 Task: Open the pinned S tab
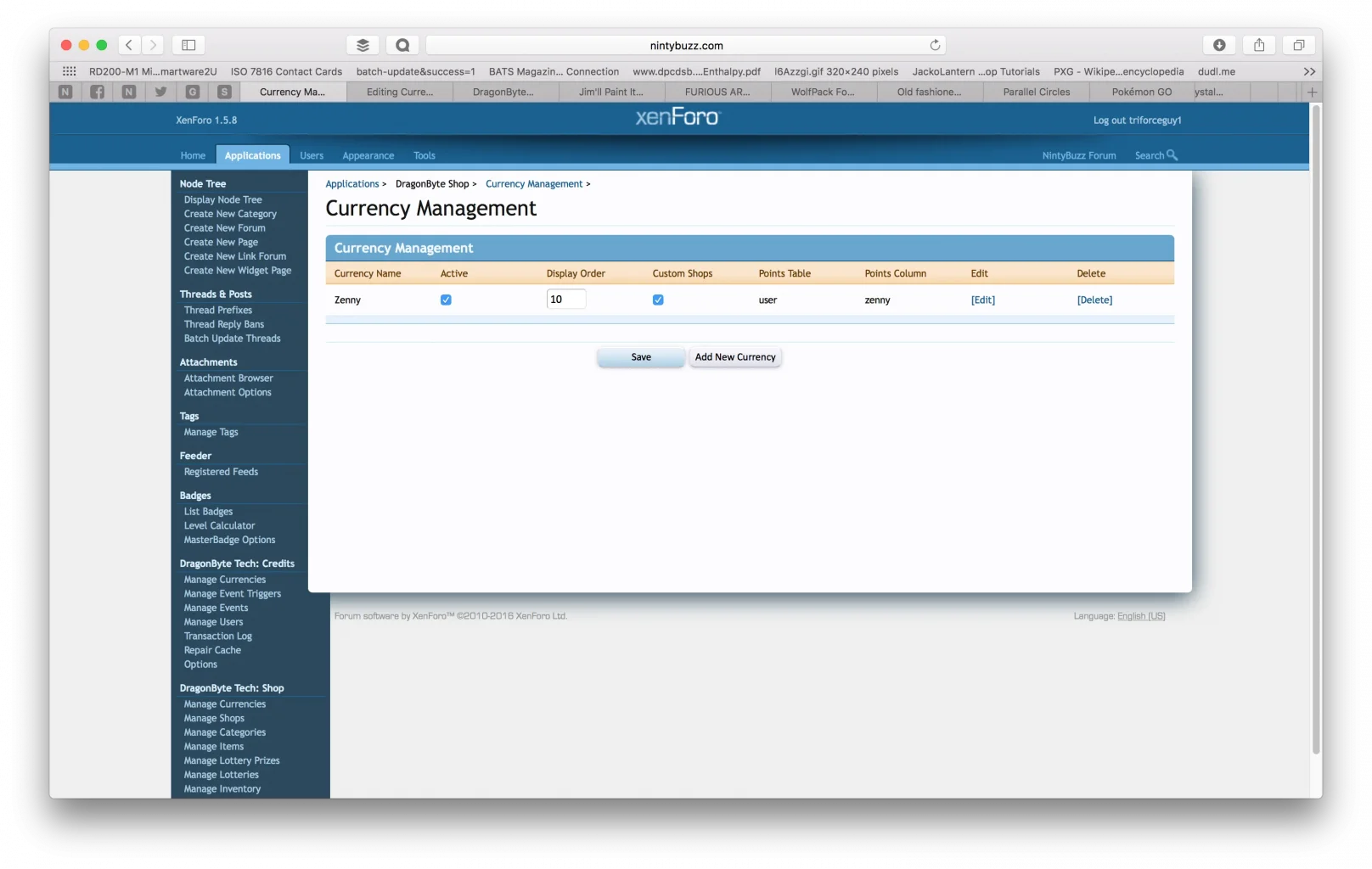click(224, 92)
